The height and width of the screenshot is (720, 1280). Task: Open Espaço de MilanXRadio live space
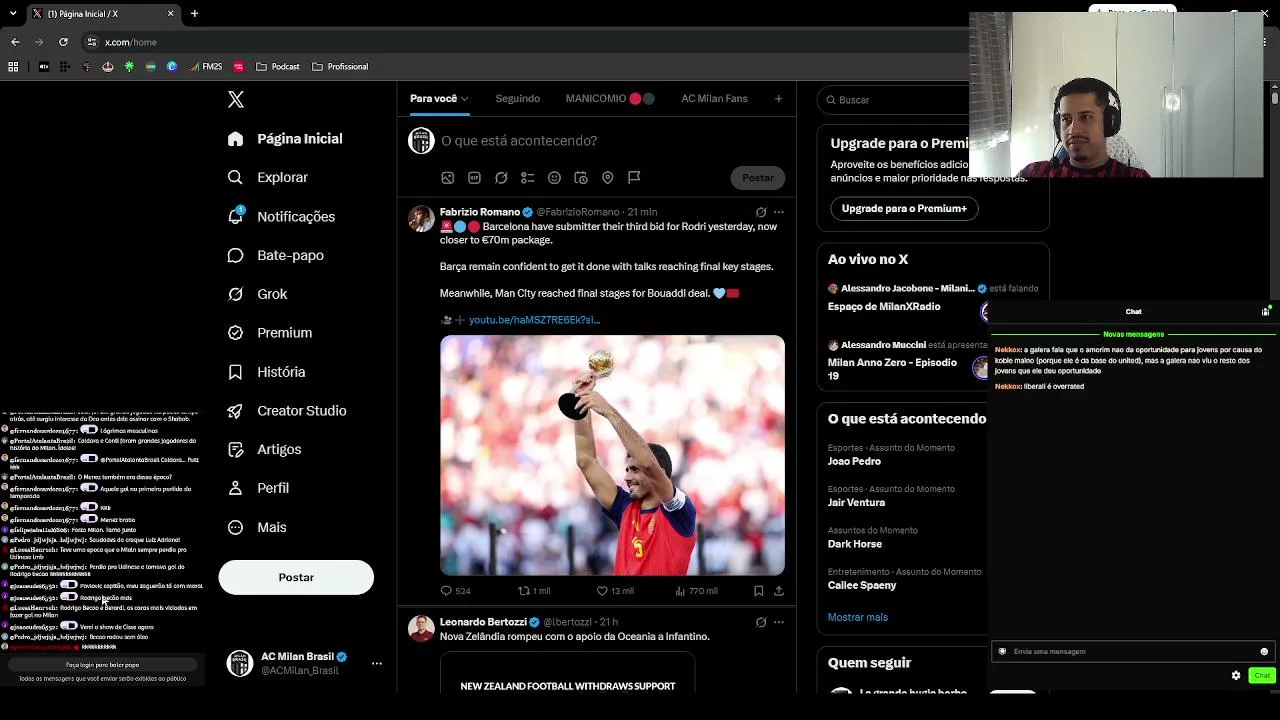click(884, 307)
